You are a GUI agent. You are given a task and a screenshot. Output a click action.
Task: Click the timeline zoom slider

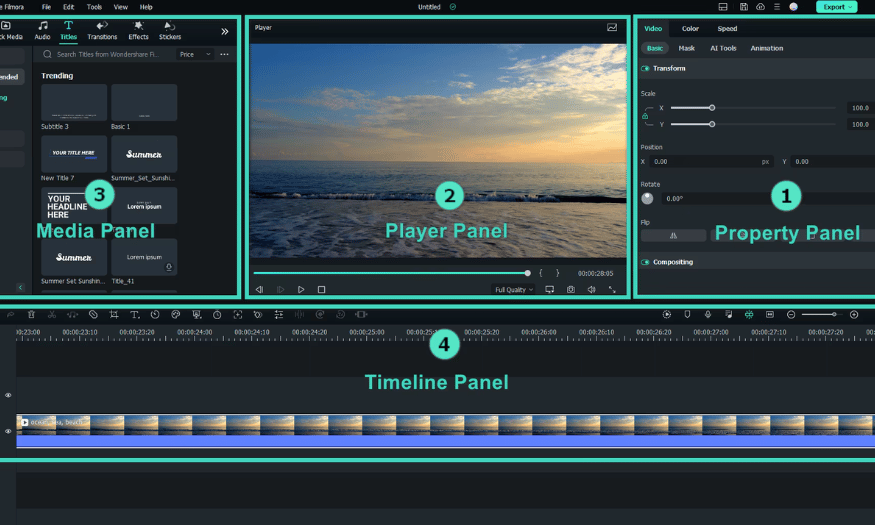[820, 315]
